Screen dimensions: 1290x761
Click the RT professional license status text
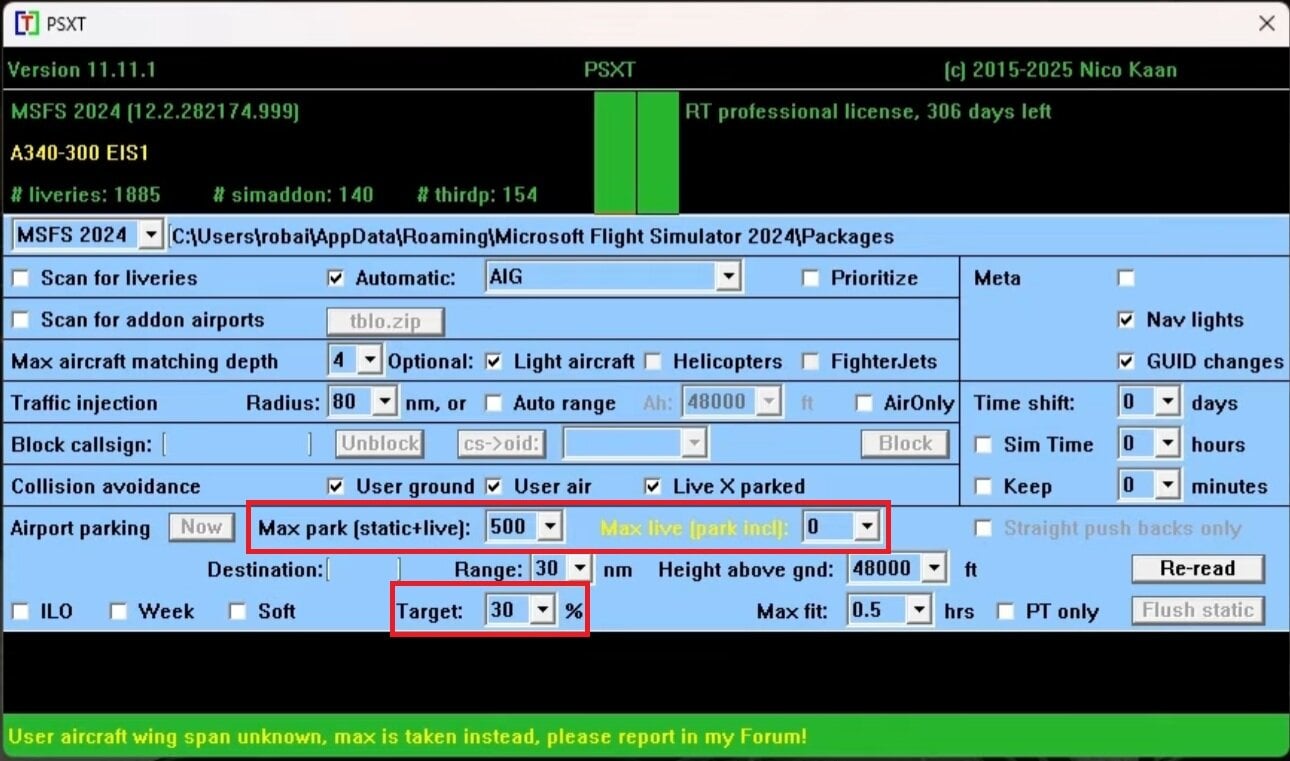[x=868, y=112]
